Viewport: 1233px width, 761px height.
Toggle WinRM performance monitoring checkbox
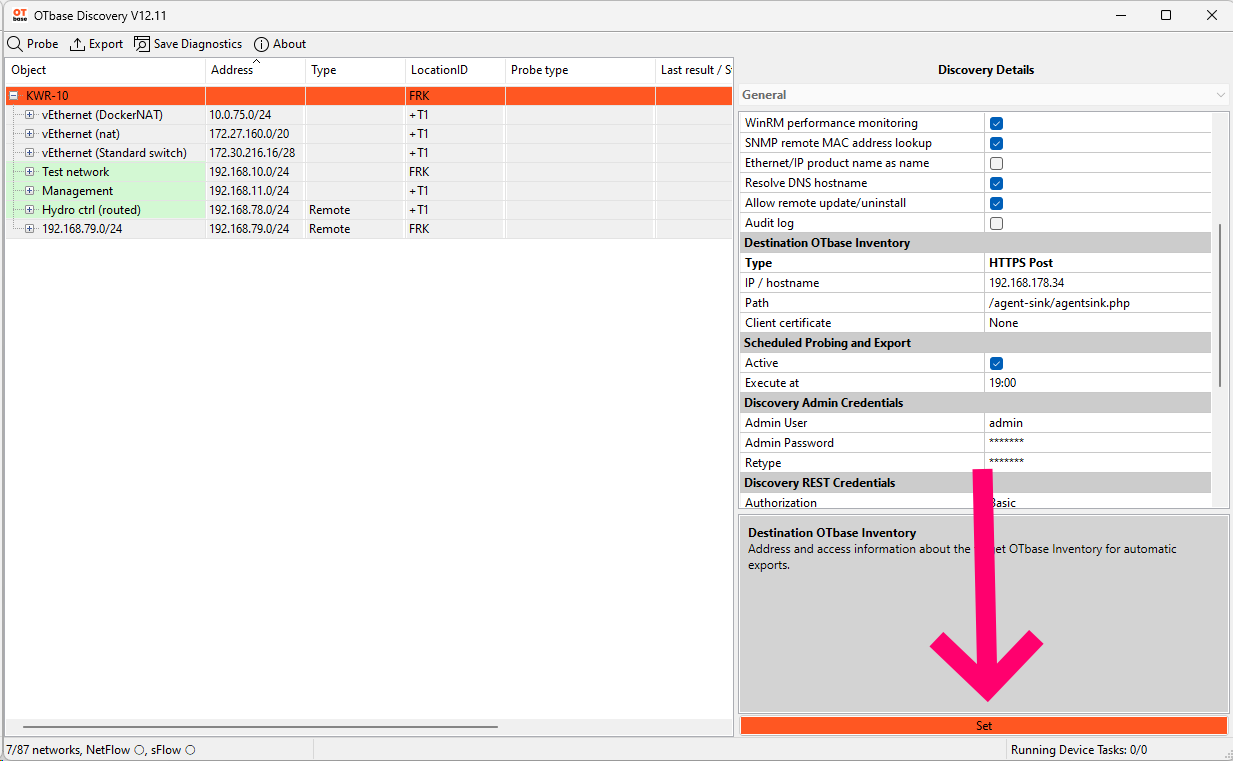pyautogui.click(x=996, y=123)
